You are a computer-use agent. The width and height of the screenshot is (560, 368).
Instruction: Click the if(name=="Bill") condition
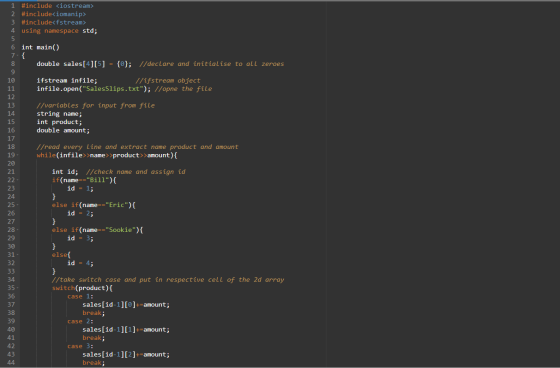click(x=84, y=180)
